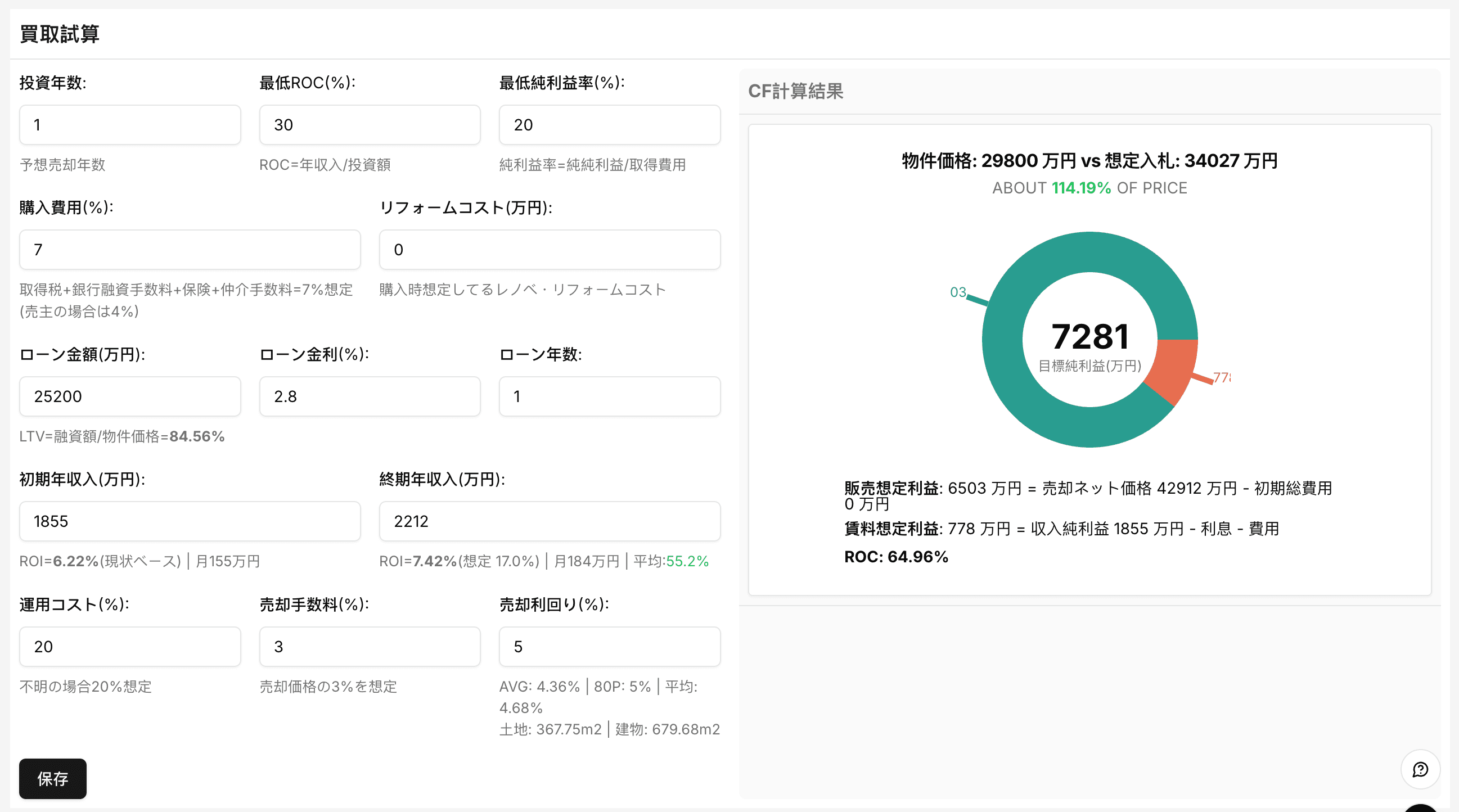Select the 最低ROC(%) input field

tap(370, 125)
